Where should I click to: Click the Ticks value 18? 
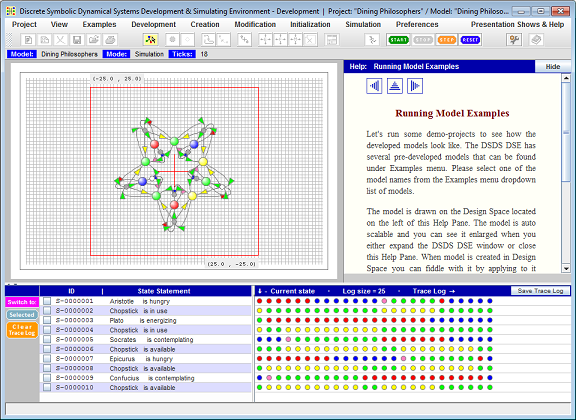[204, 54]
